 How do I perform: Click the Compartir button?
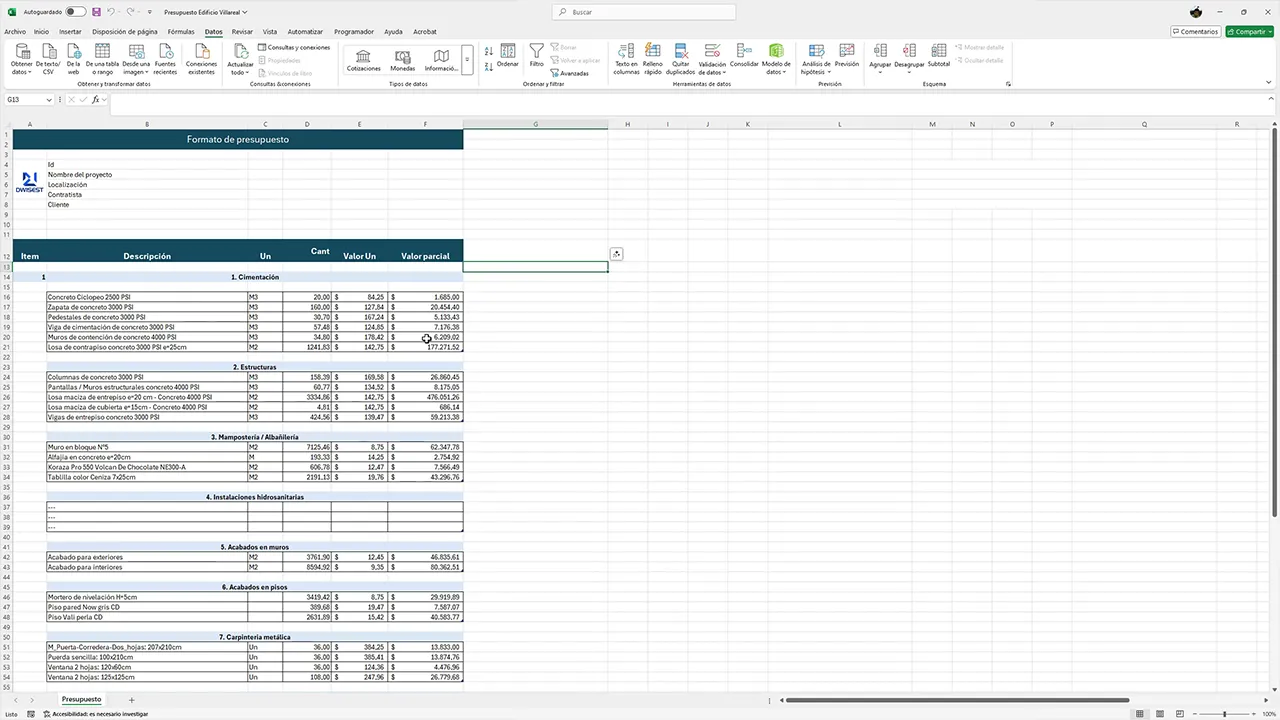[1249, 32]
